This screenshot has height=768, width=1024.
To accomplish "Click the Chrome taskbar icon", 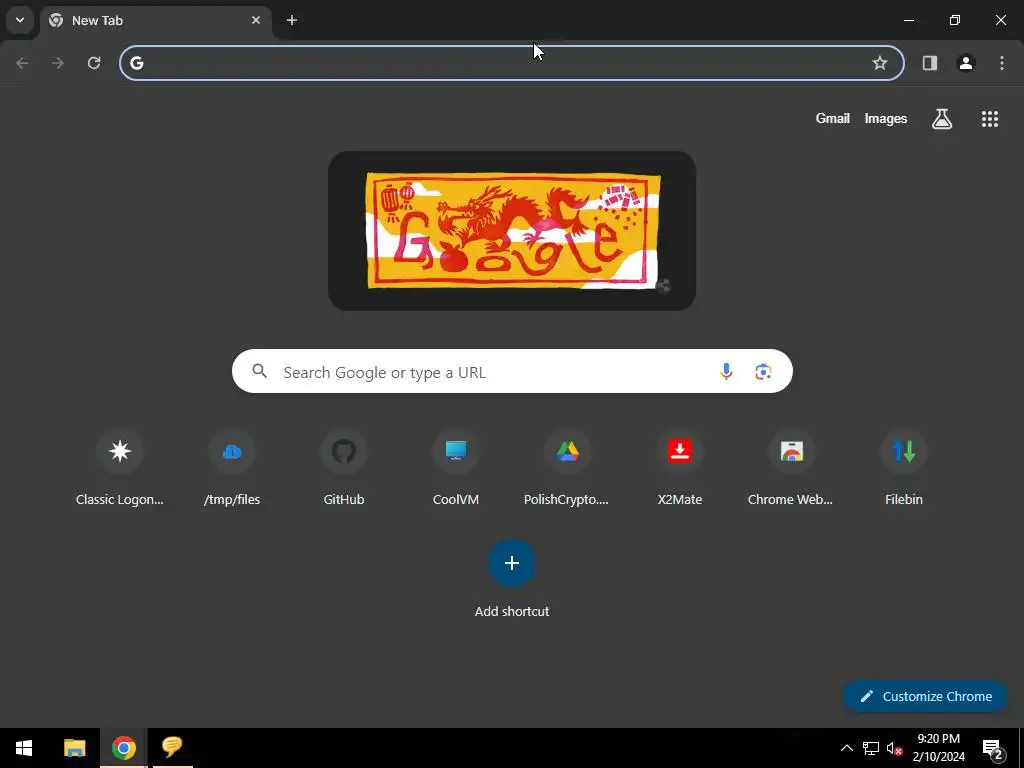I will pos(124,748).
